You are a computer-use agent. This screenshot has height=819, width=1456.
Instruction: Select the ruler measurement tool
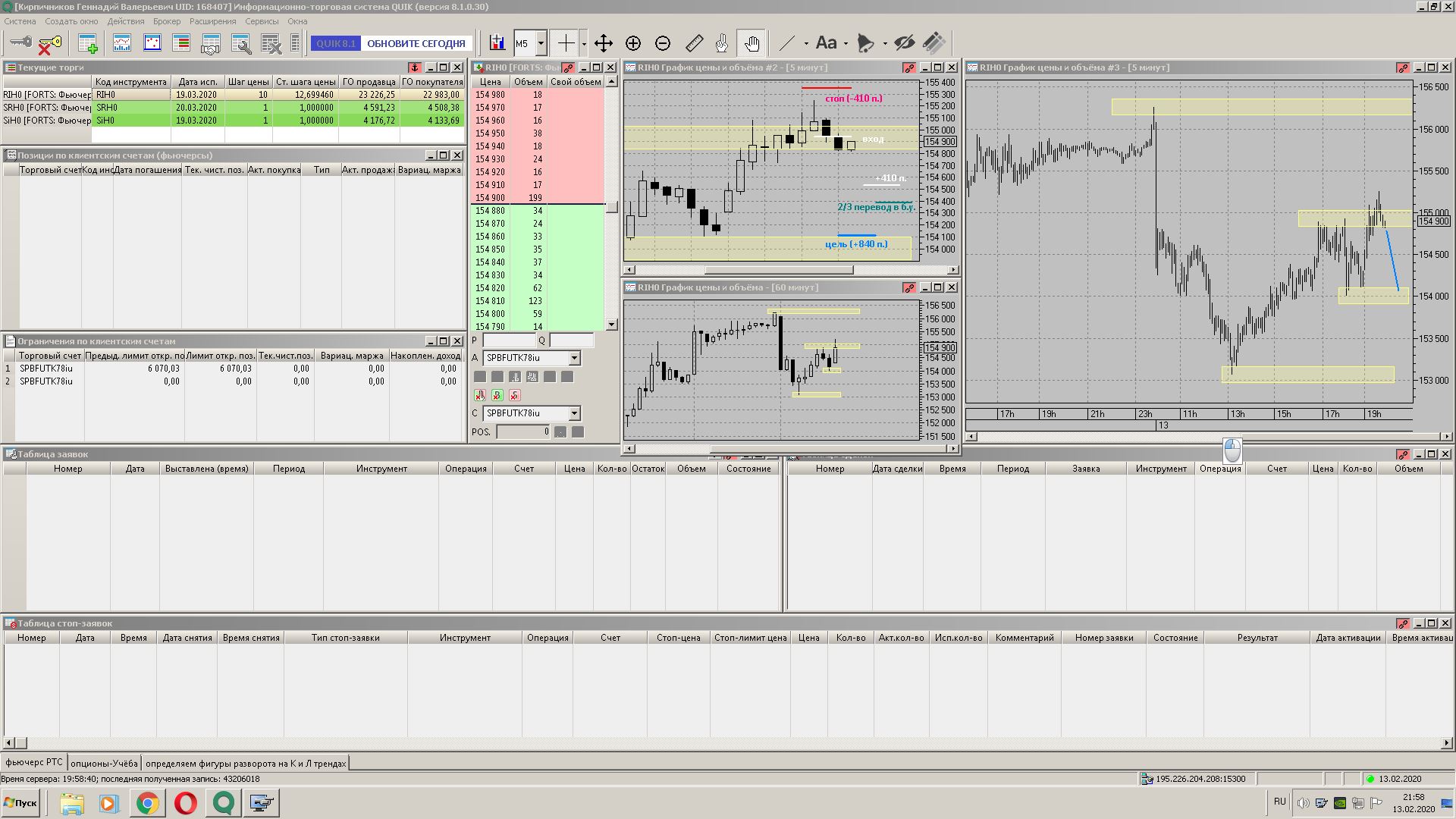[693, 43]
